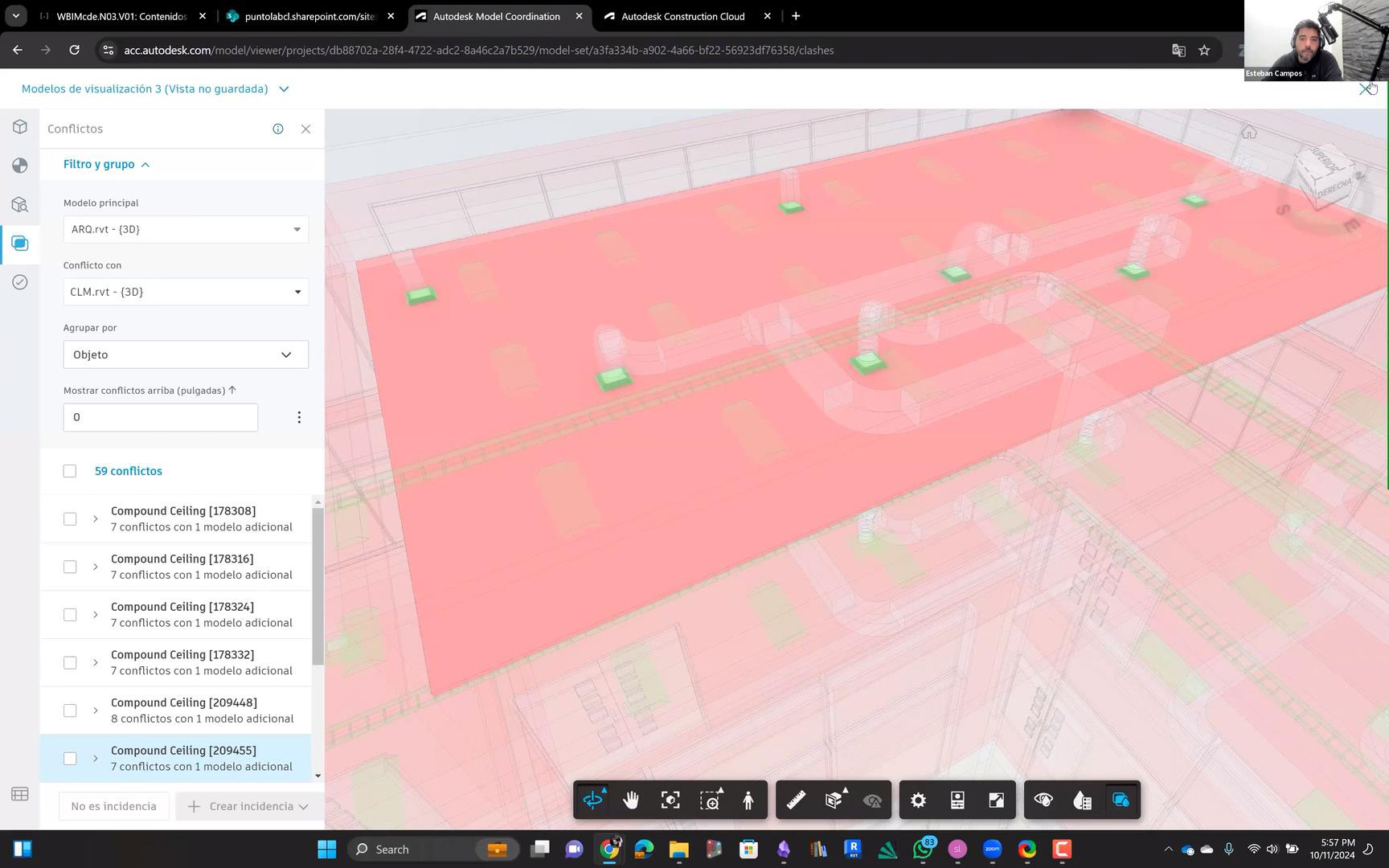Tick checkbox for Compound Ceiling [178308]
The height and width of the screenshot is (868, 1389).
pos(70,519)
